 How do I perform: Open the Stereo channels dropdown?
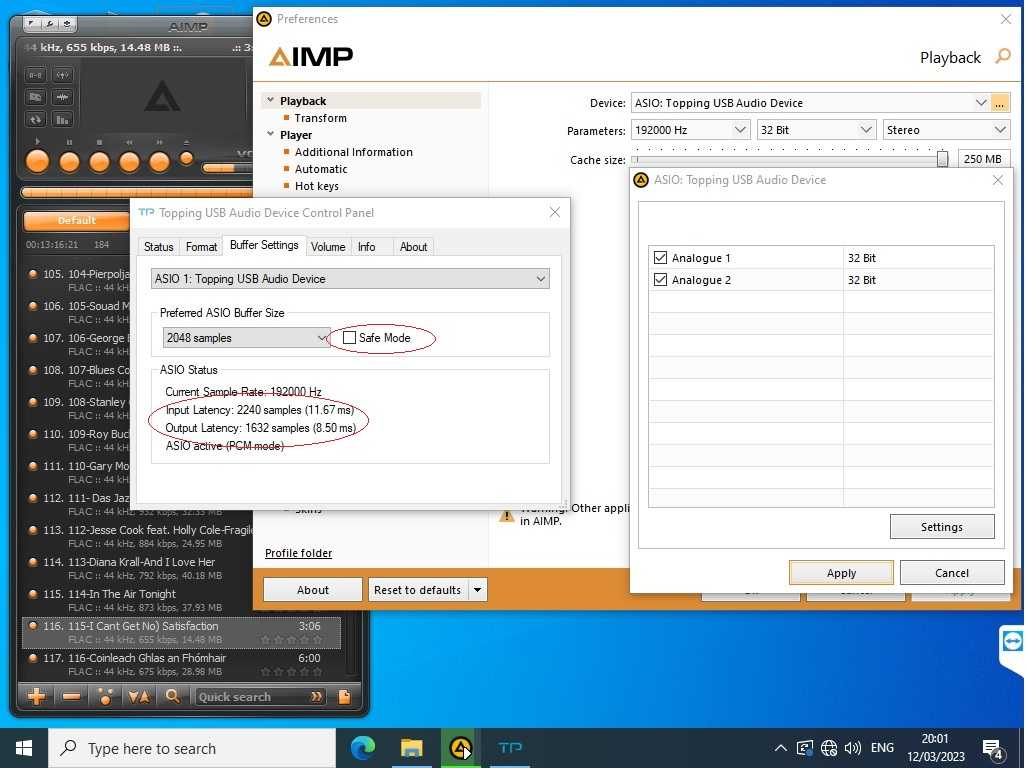coord(999,130)
